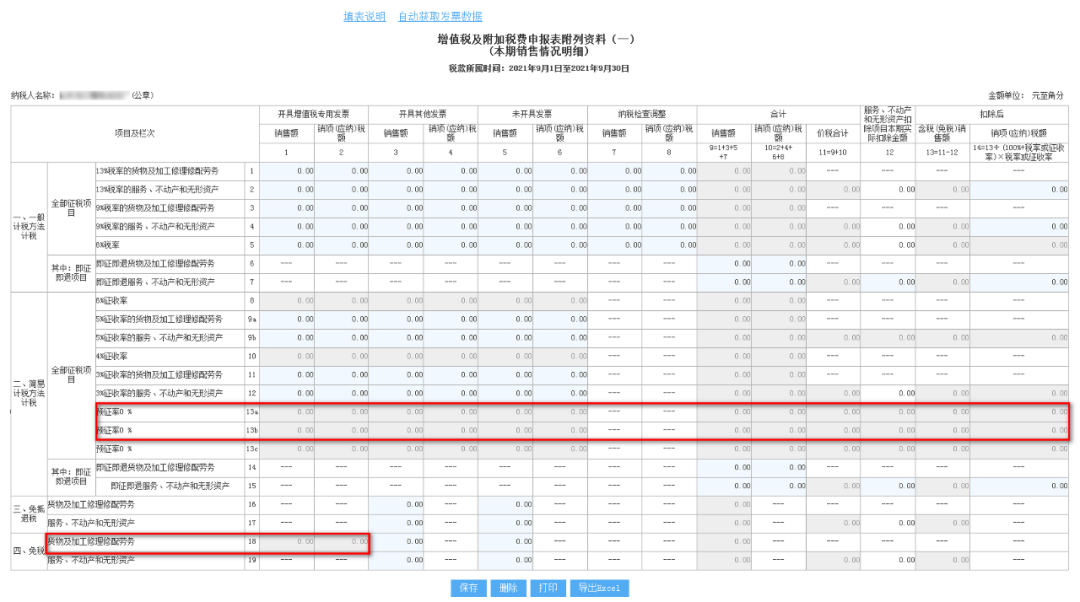
Task: Select row 6 合计 tax field (column 10)
Action: click(x=779, y=264)
